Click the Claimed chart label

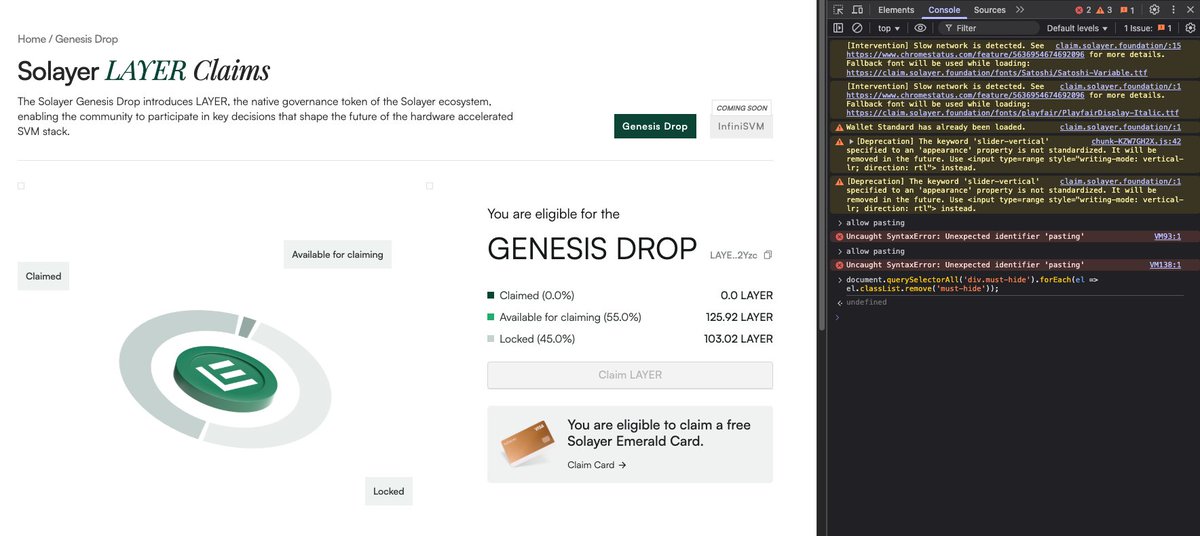[43, 276]
